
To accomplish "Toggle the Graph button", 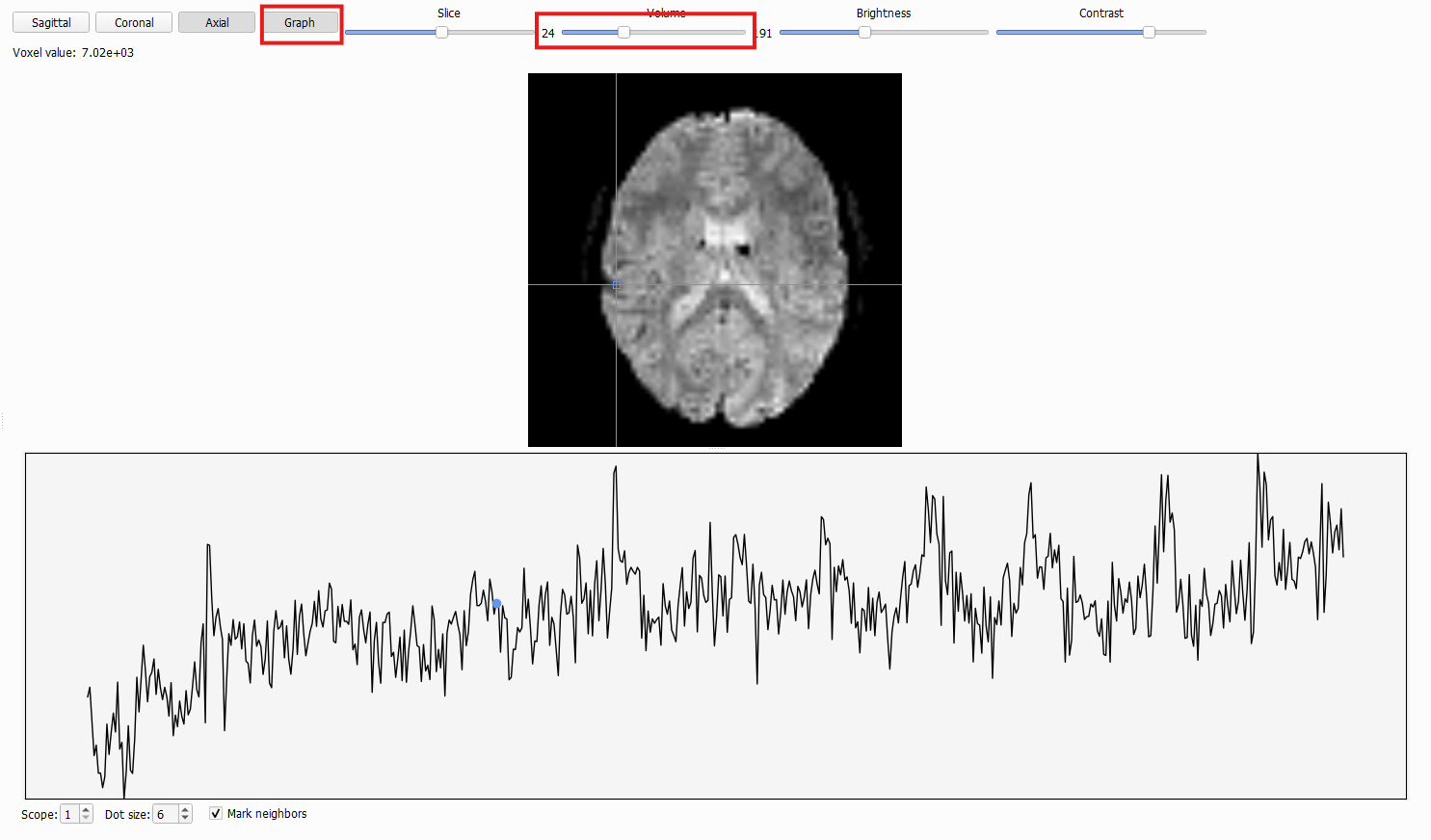I will 300,22.
